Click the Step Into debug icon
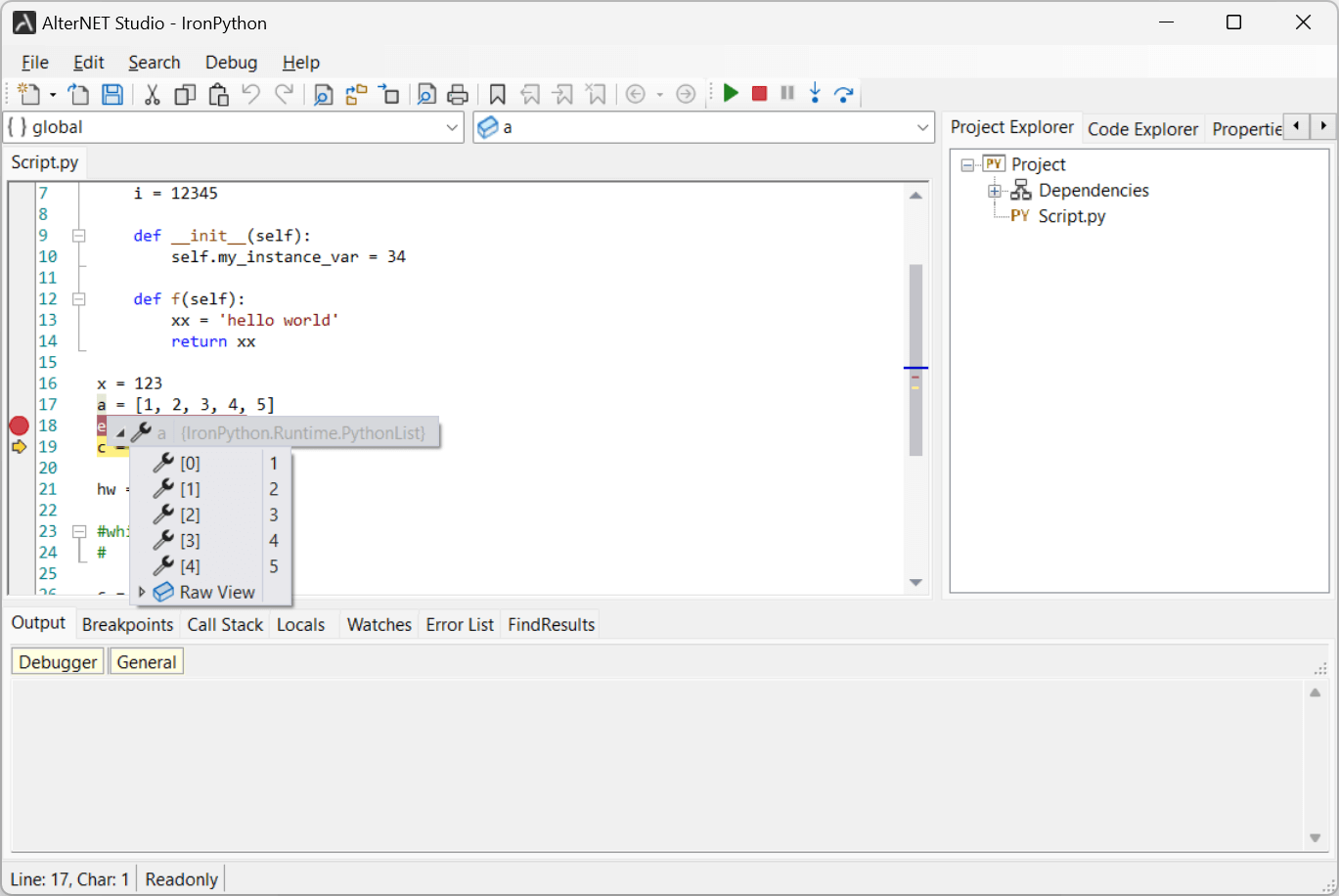Viewport: 1339px width, 896px height. tap(815, 93)
